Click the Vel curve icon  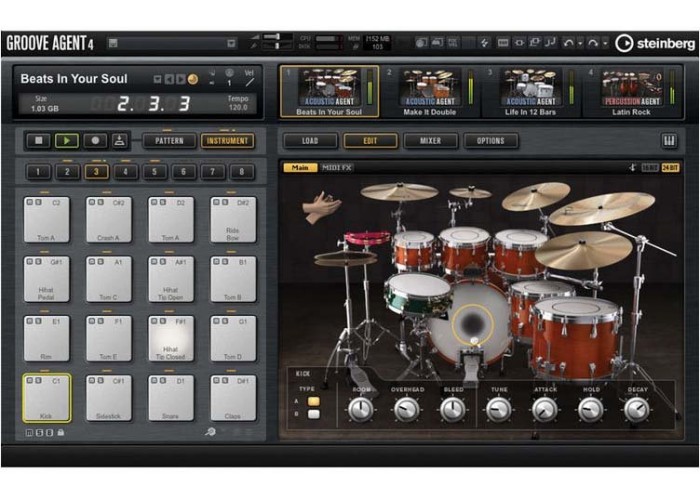(x=250, y=82)
